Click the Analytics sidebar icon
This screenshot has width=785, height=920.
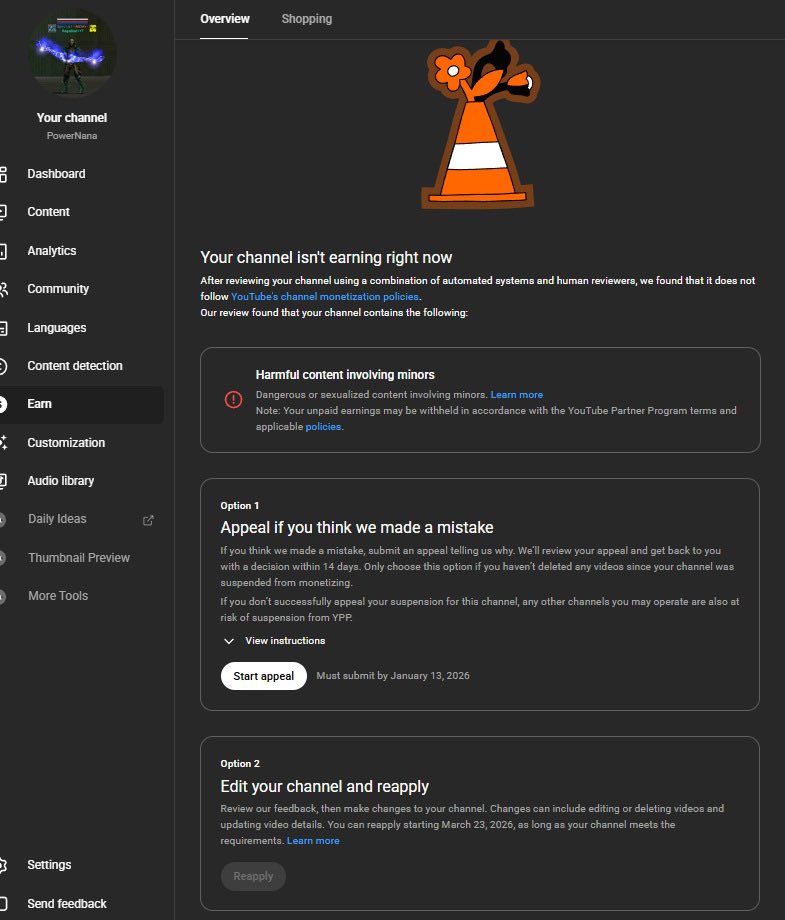[3, 251]
